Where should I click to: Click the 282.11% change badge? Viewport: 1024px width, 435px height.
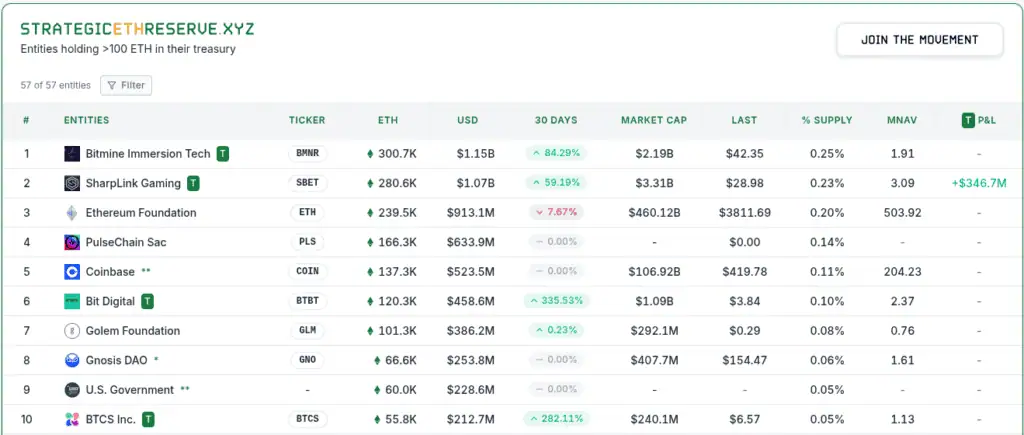click(556, 419)
